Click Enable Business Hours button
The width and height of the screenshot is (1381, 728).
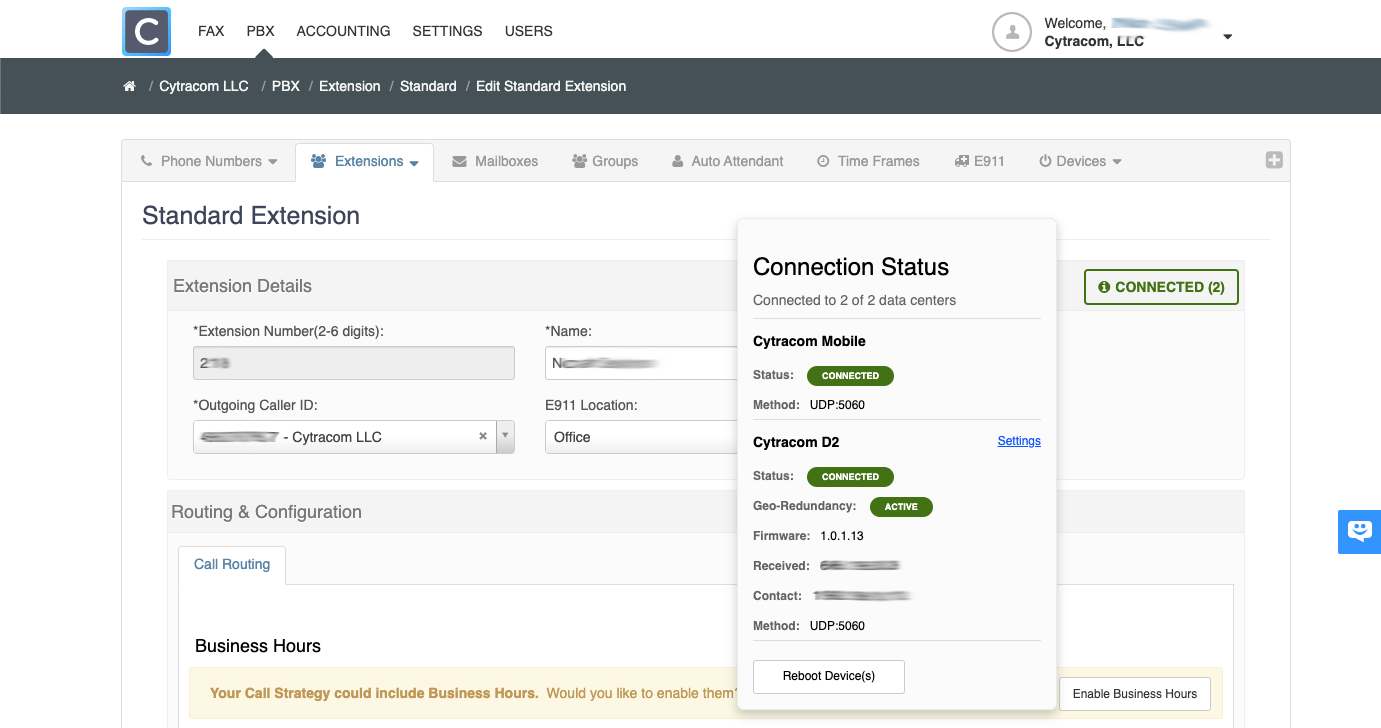click(1134, 694)
